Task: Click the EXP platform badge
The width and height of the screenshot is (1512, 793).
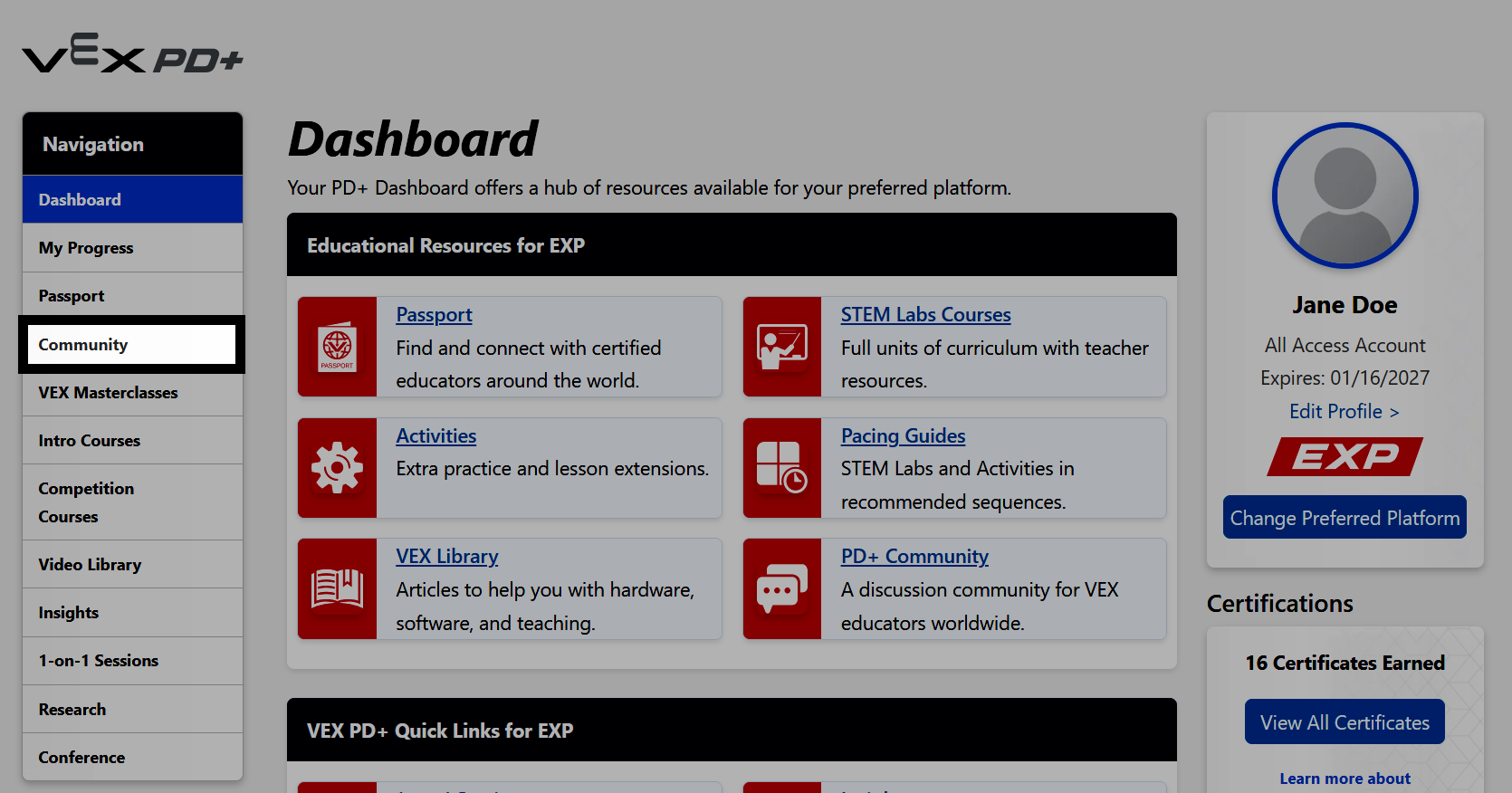Action: [x=1345, y=456]
